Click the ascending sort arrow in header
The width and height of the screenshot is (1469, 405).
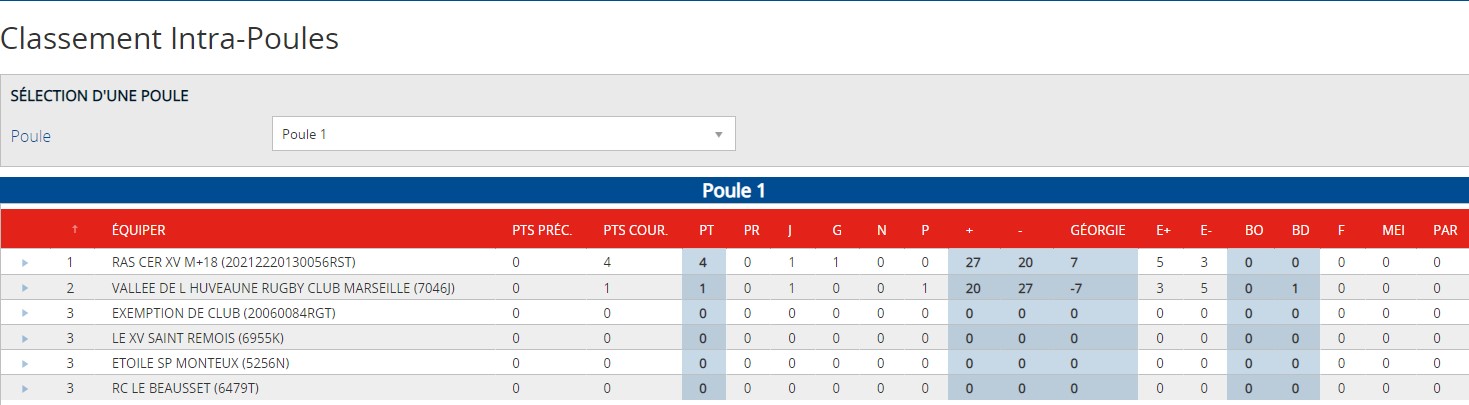[73, 230]
